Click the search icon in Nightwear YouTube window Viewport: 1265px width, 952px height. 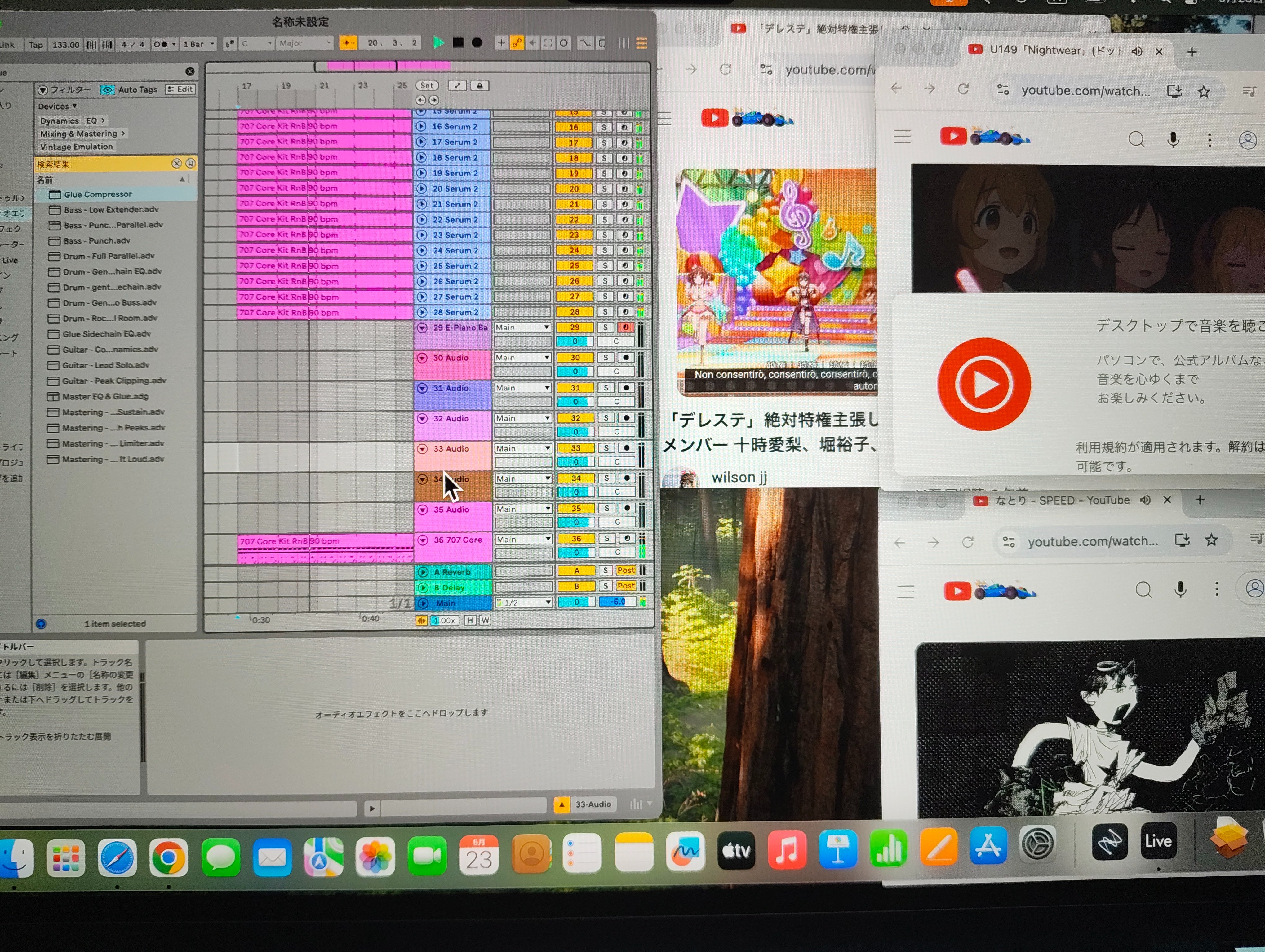pyautogui.click(x=1136, y=139)
